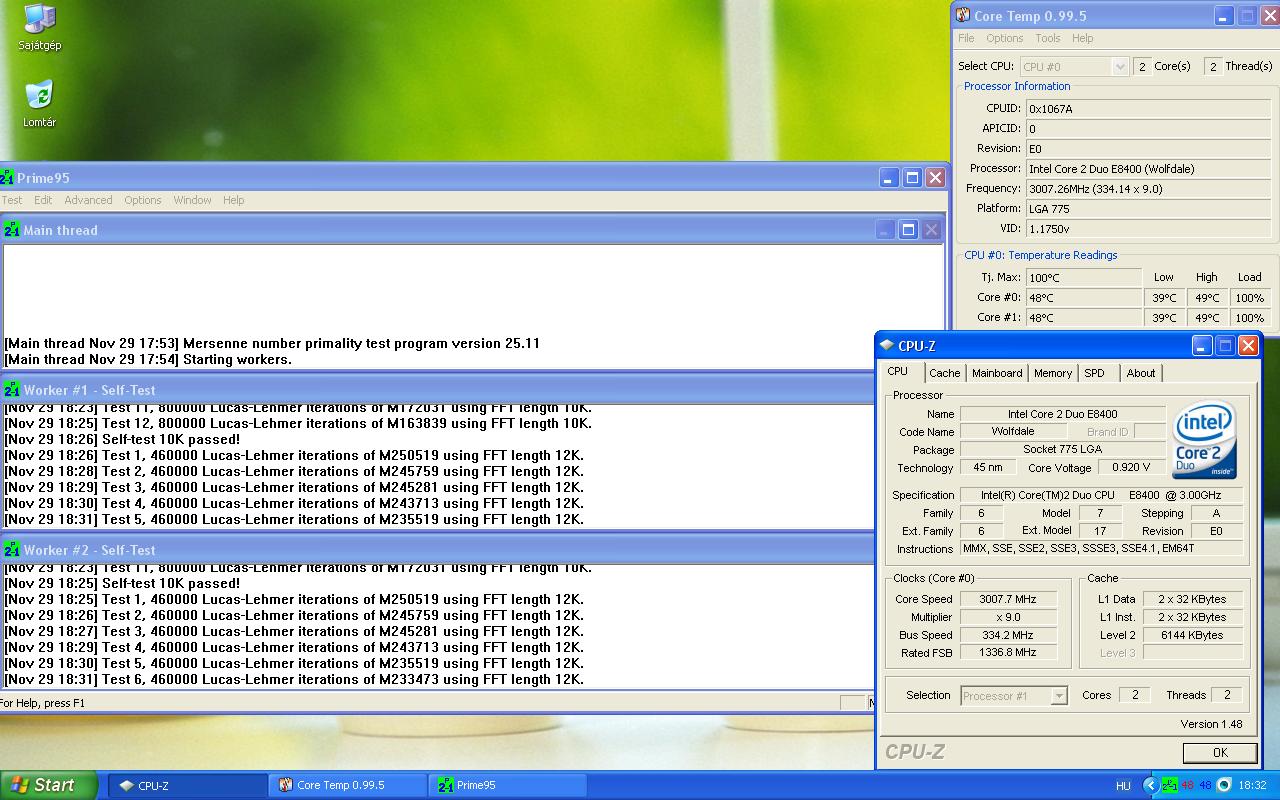Viewport: 1280px width, 800px height.
Task: Click the red 48 temperature tray icon
Action: click(x=1187, y=785)
